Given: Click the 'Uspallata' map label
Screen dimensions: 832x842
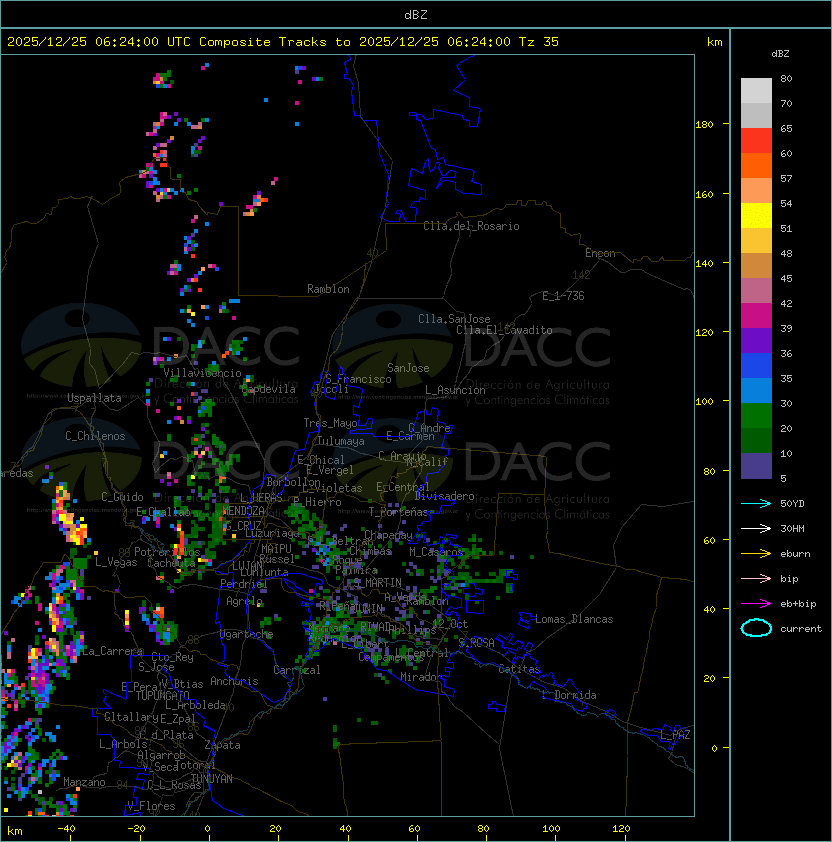Looking at the screenshot, I should [x=94, y=398].
